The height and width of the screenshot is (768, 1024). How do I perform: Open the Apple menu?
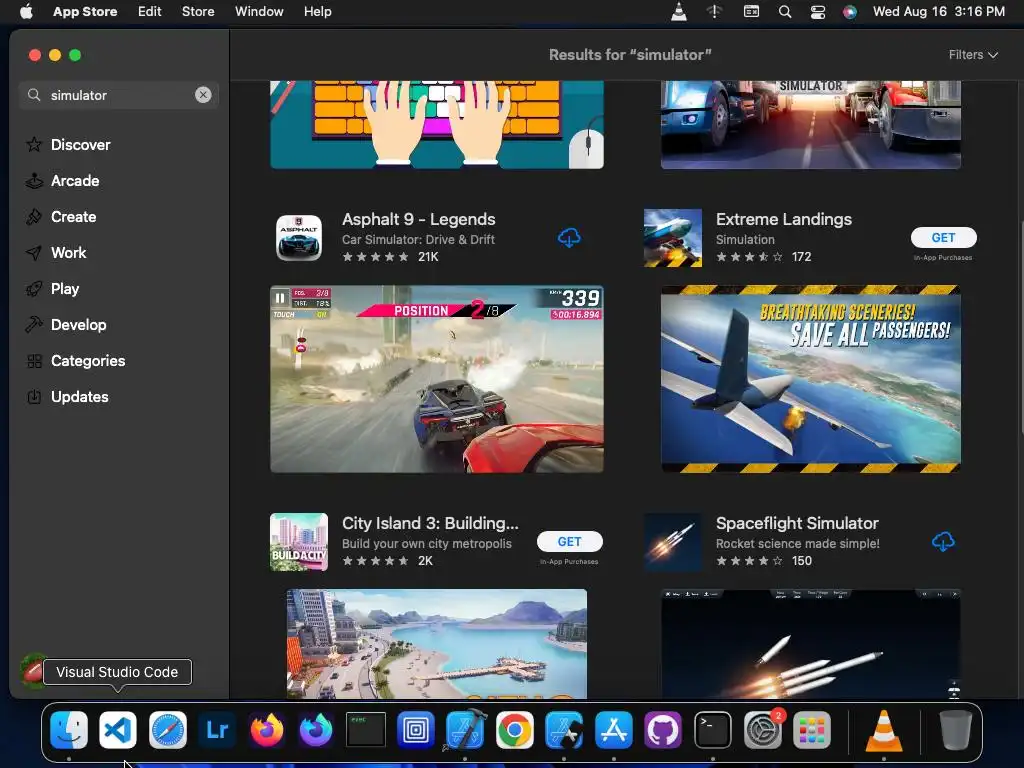click(x=26, y=12)
